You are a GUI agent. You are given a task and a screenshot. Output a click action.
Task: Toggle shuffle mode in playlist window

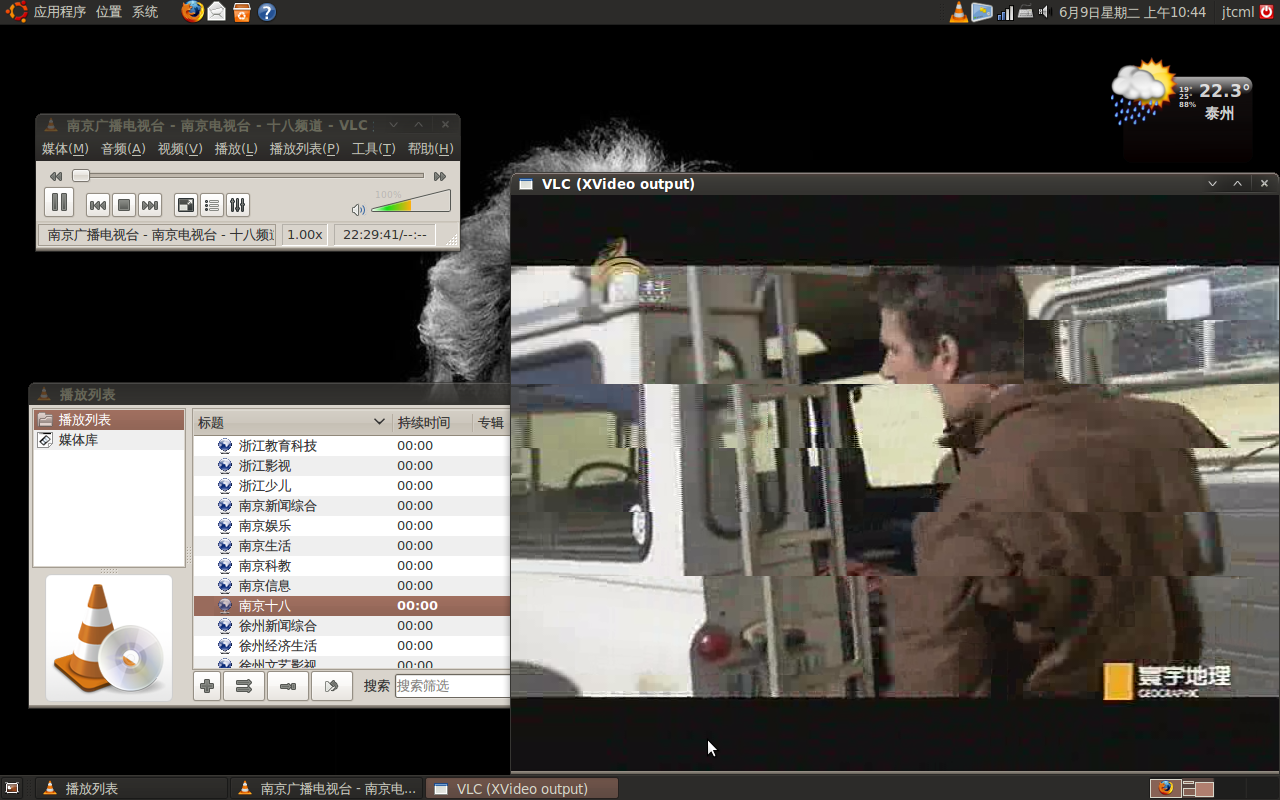coord(244,686)
